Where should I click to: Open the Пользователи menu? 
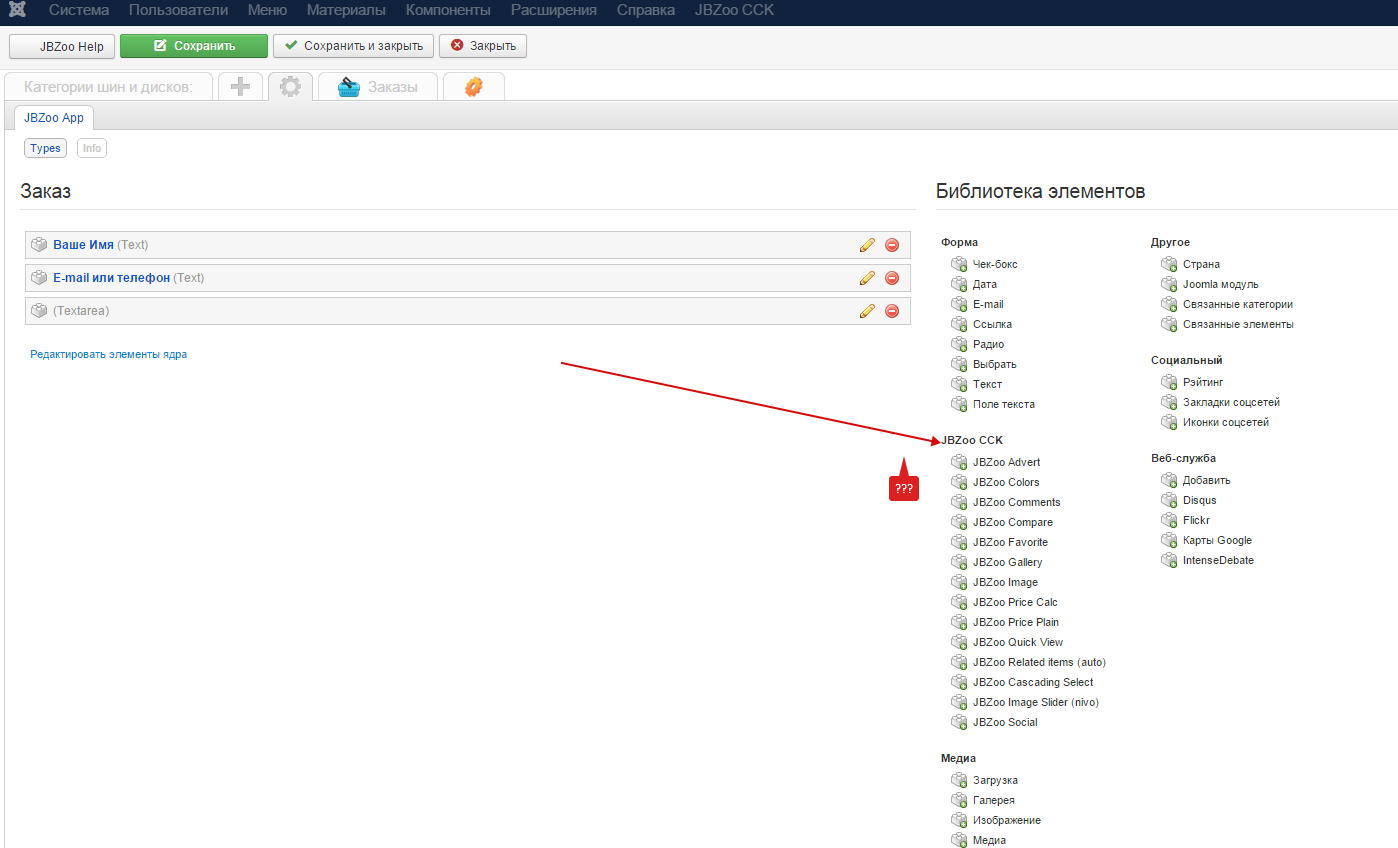(178, 10)
